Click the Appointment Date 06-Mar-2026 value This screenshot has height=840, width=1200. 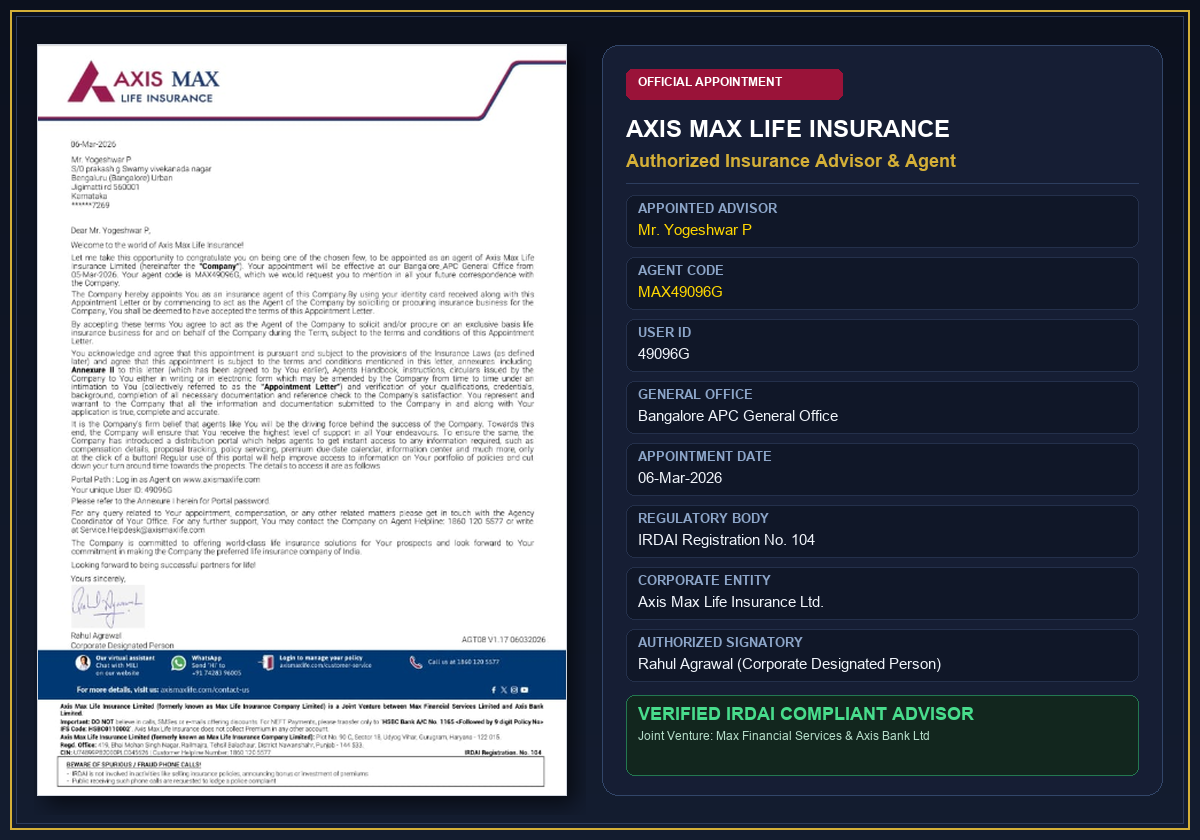680,478
